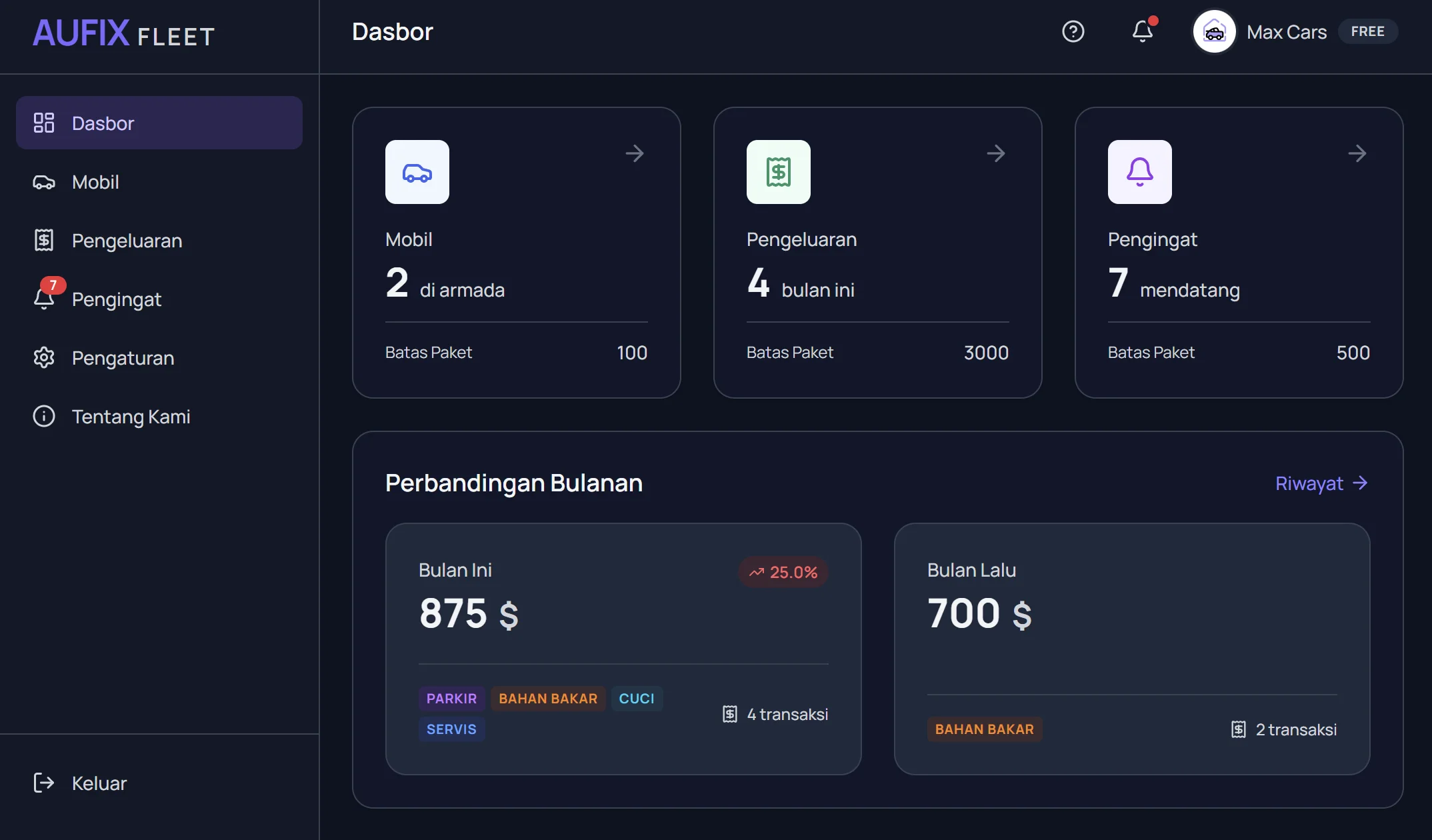
Task: Click the SERVIS category tag
Action: coord(451,729)
